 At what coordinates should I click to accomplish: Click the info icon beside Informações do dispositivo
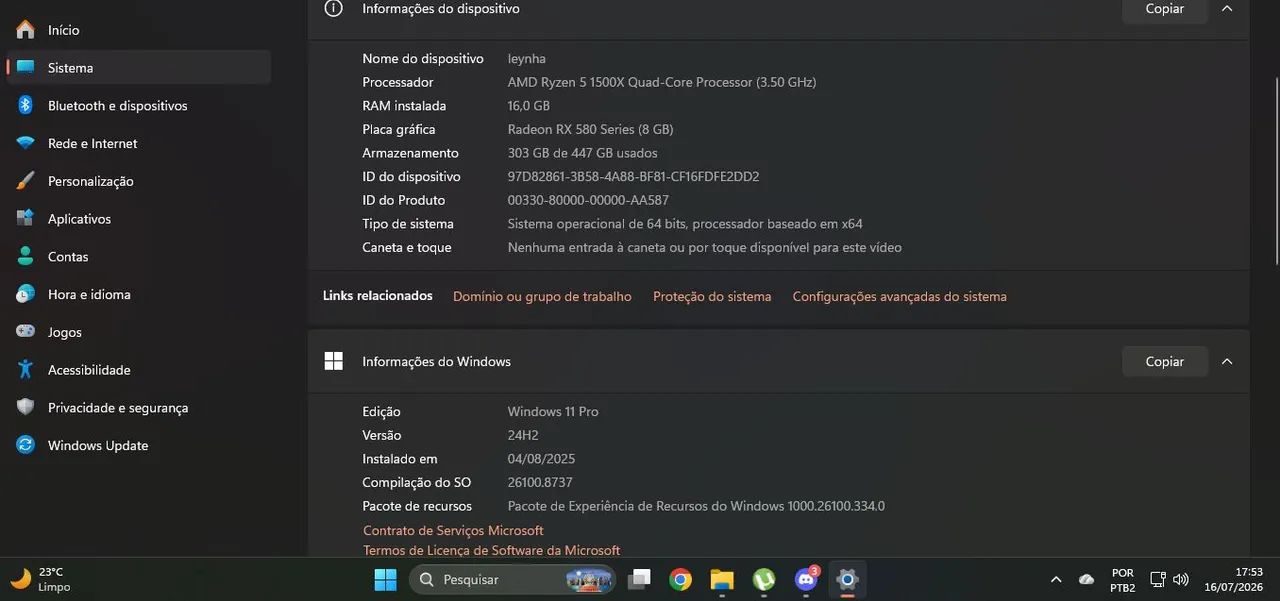[334, 8]
